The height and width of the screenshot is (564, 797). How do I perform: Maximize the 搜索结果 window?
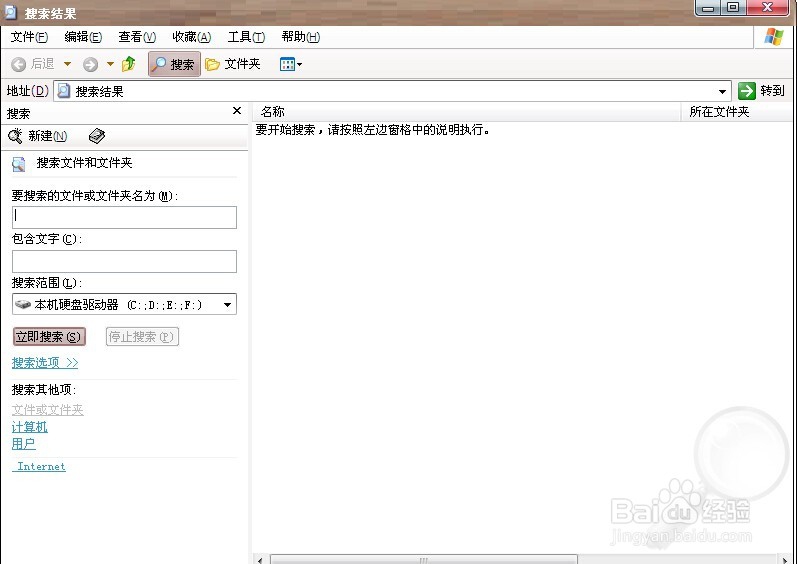733,8
